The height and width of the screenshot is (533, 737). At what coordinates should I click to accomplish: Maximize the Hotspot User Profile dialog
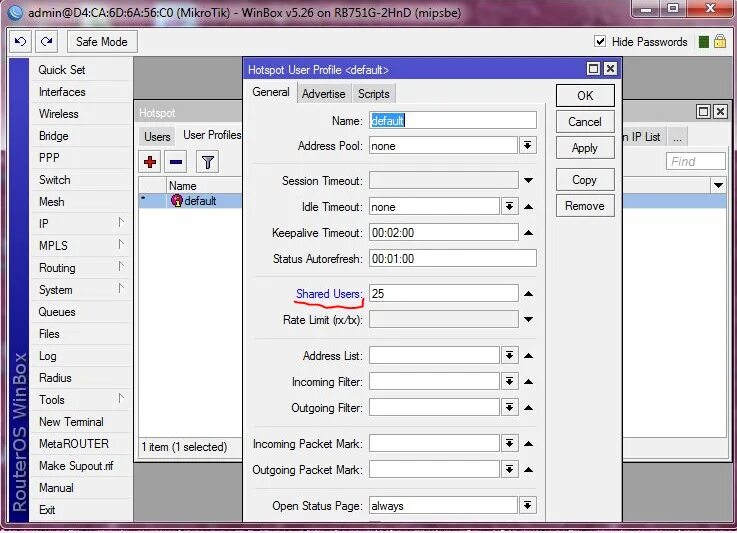(x=594, y=69)
